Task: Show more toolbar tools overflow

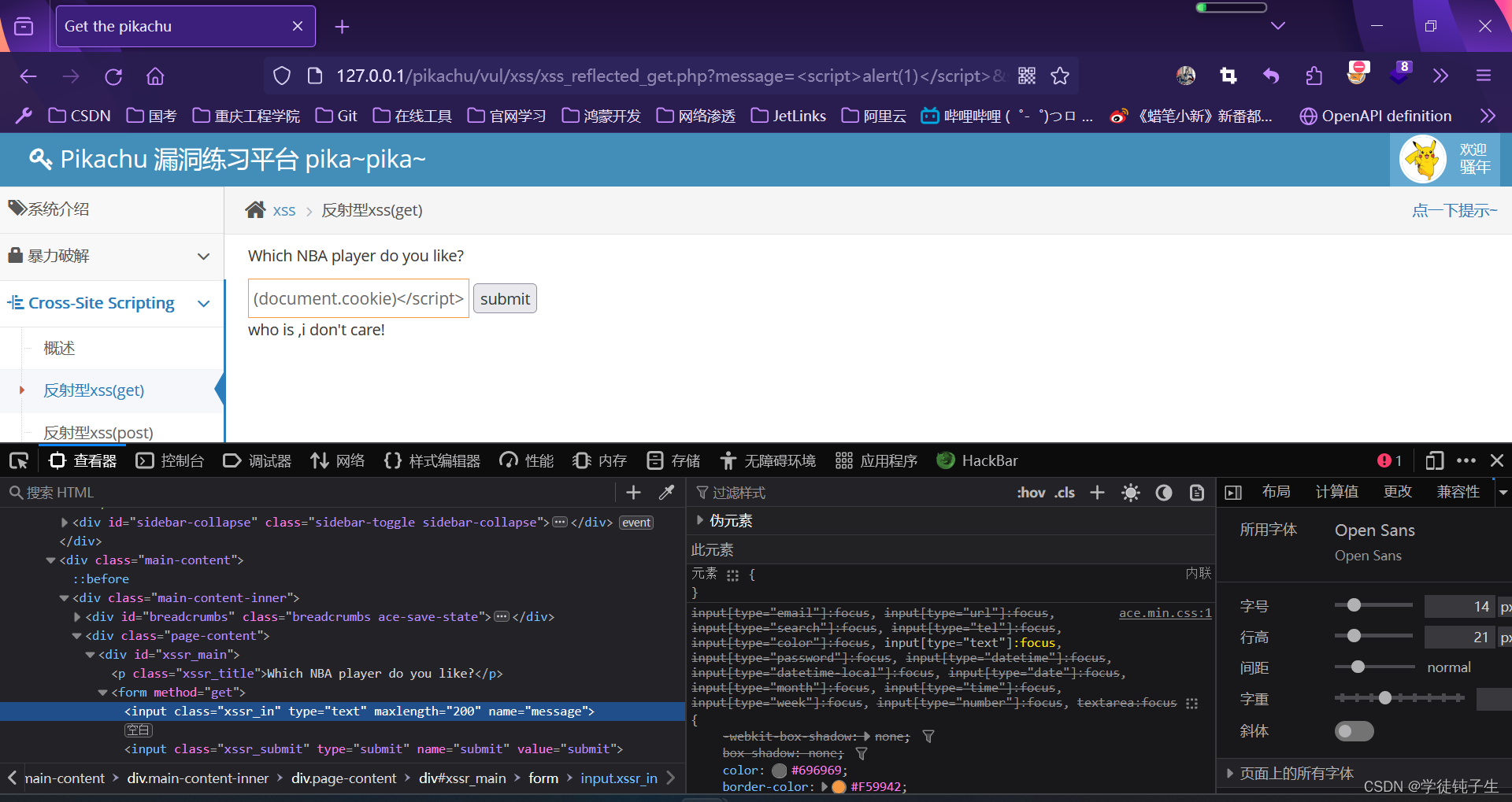Action: (1440, 76)
